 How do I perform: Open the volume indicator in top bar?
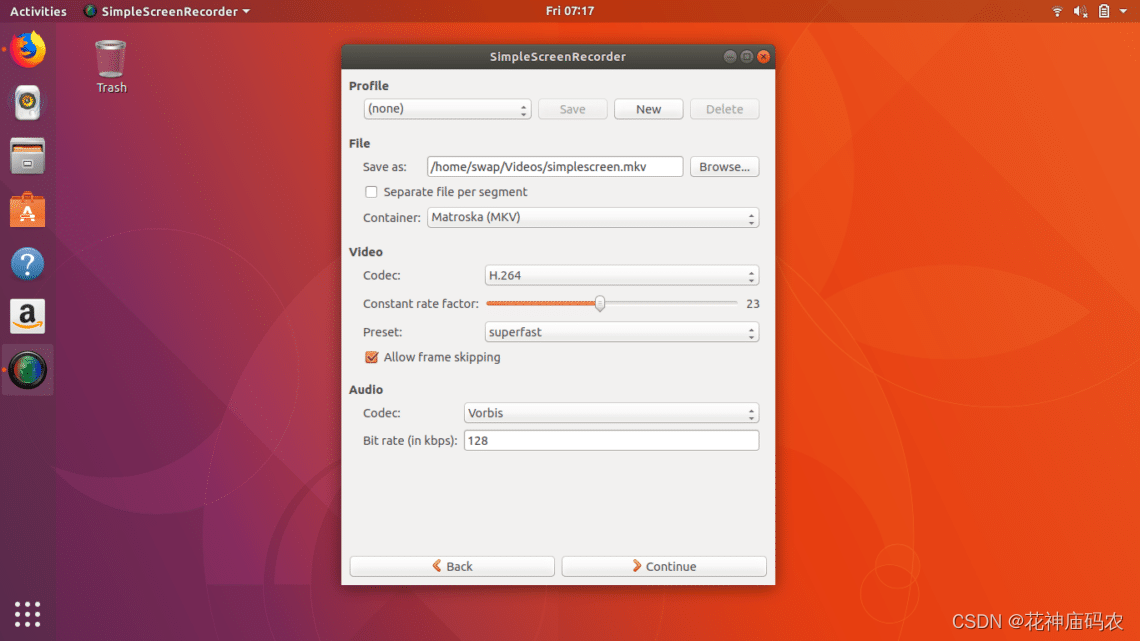coord(1080,11)
